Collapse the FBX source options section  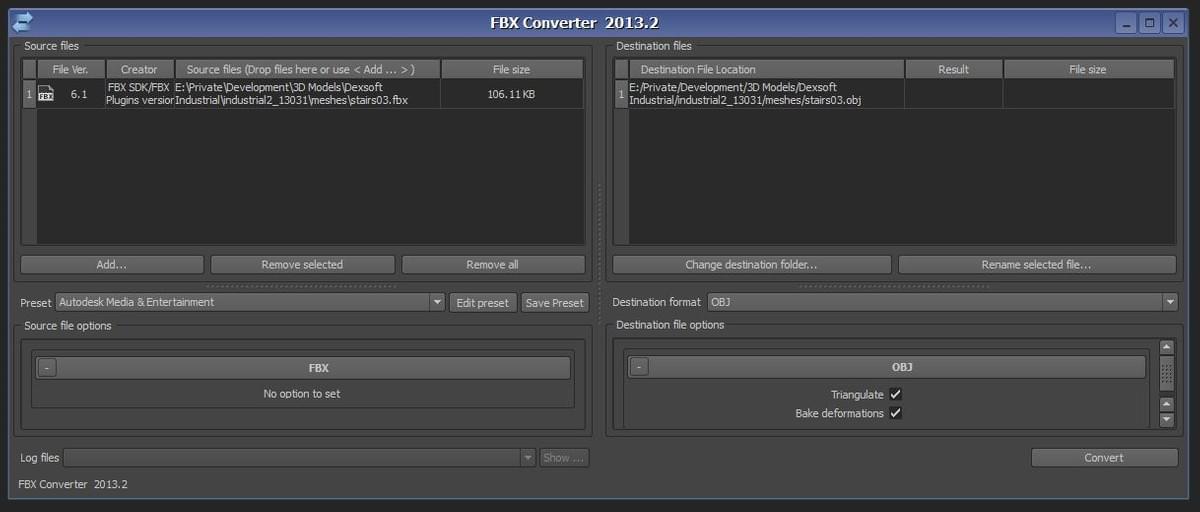tap(47, 368)
